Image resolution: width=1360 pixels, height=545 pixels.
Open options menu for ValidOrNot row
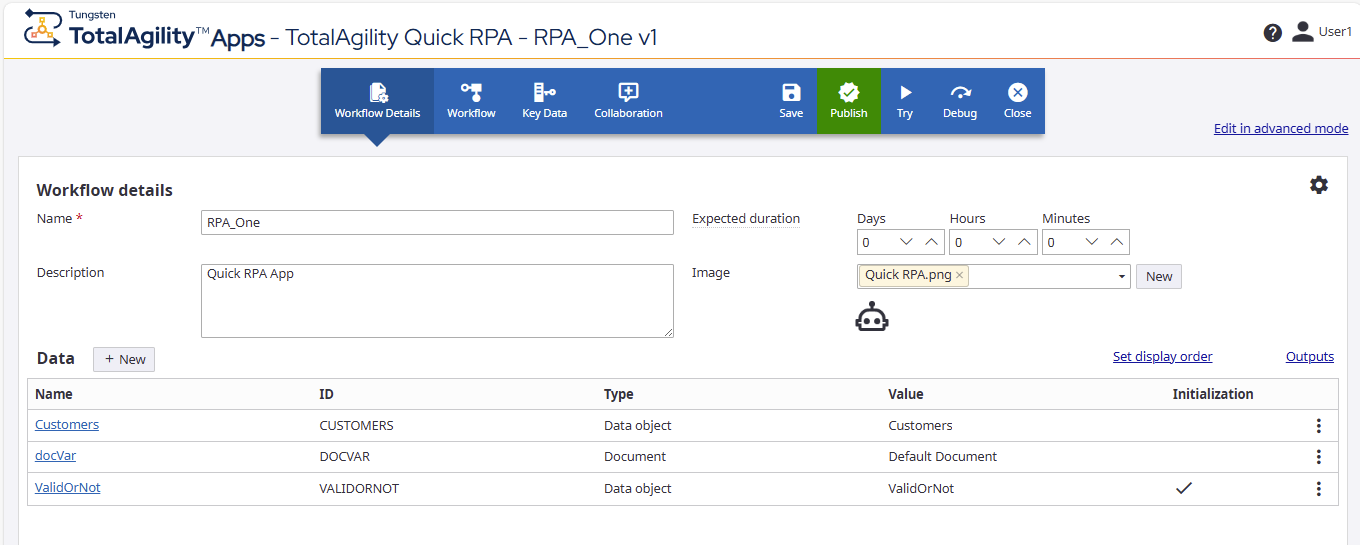(x=1319, y=489)
